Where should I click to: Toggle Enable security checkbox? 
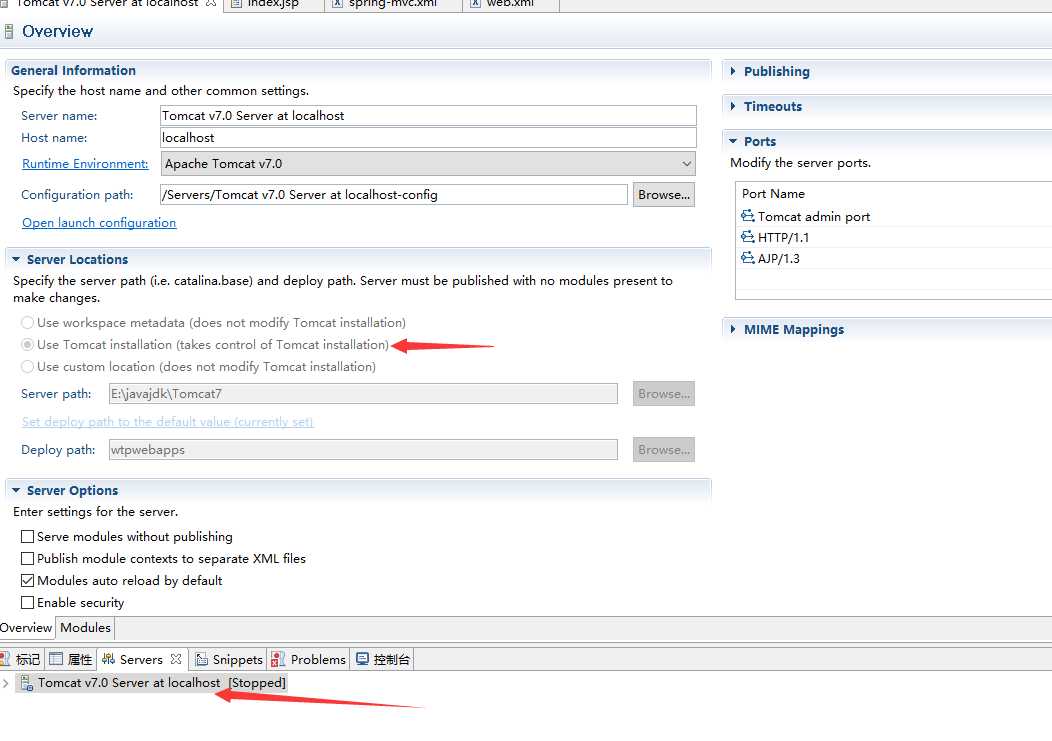click(28, 603)
